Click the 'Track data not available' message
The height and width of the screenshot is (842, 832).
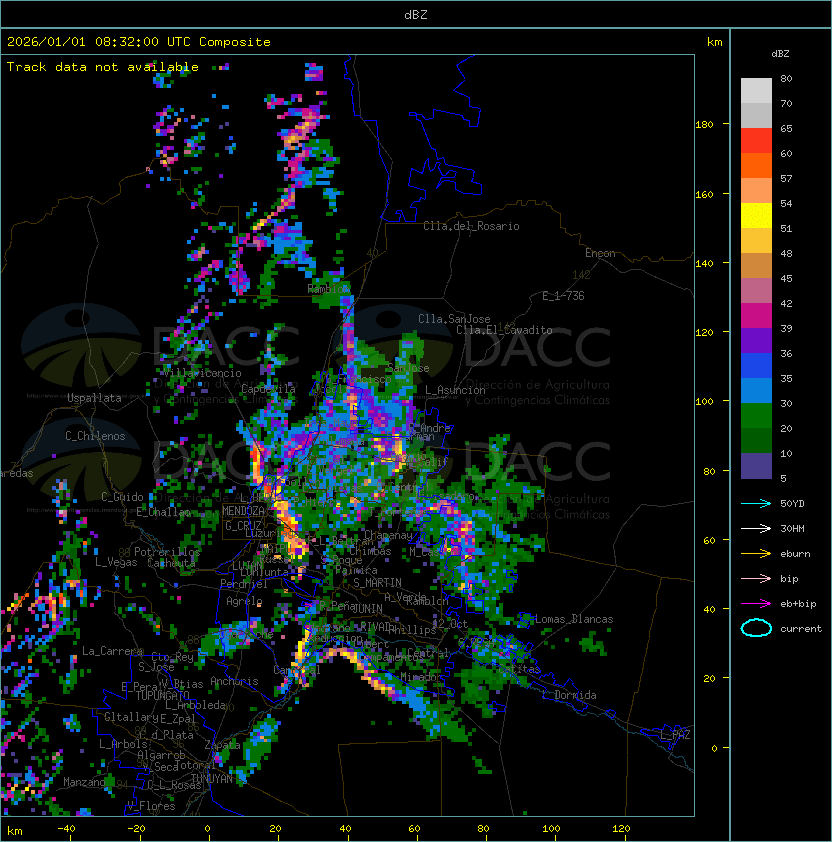[103, 67]
